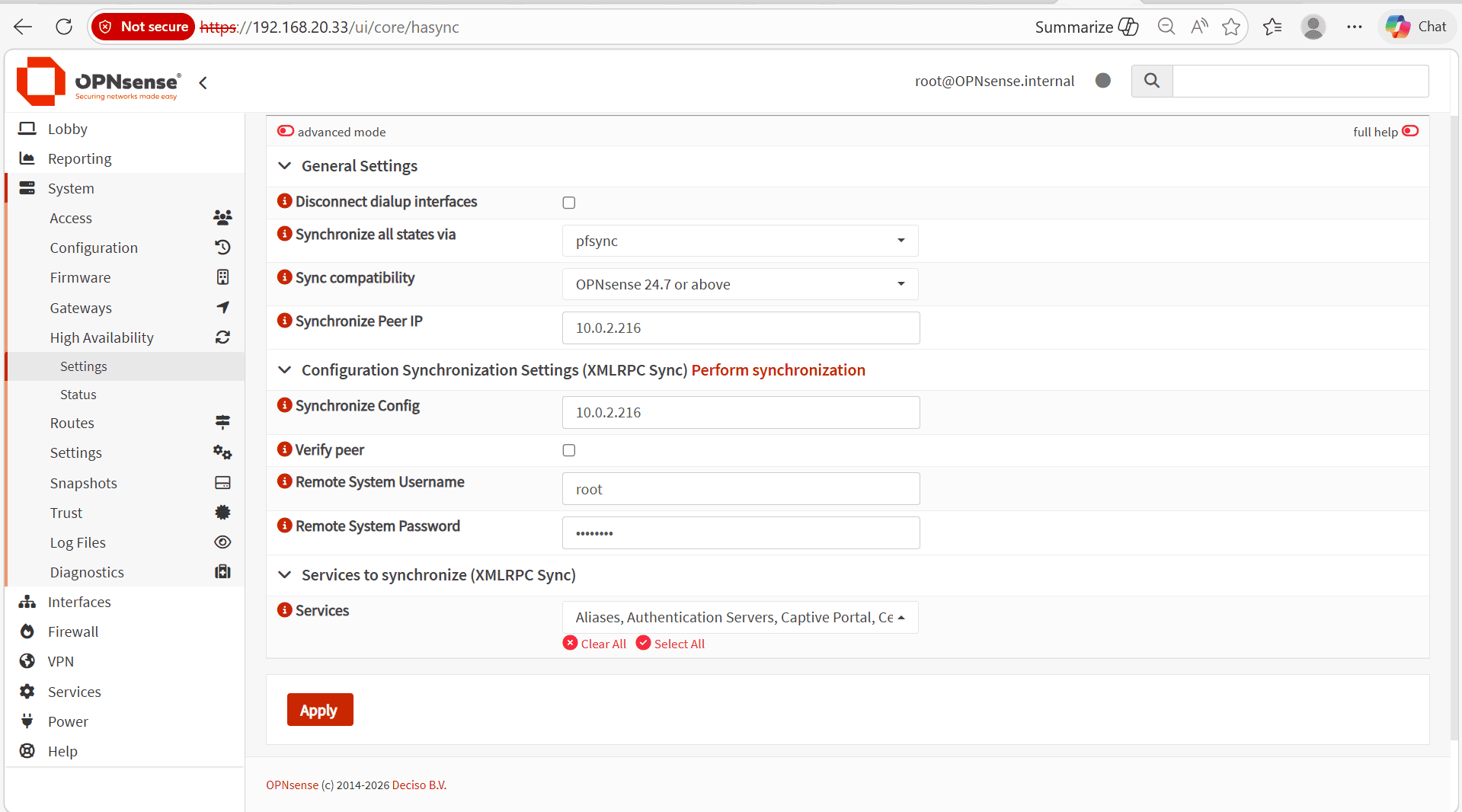This screenshot has width=1462, height=812.
Task: Open Sync compatibility version dropdown
Action: click(740, 284)
